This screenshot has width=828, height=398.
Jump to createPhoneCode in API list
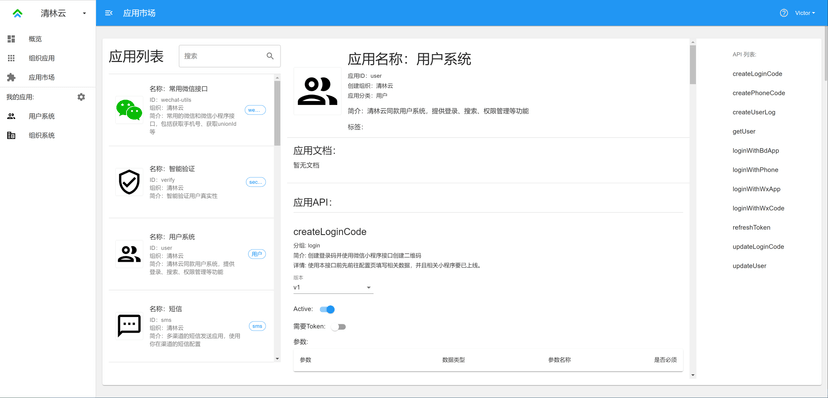tap(759, 93)
